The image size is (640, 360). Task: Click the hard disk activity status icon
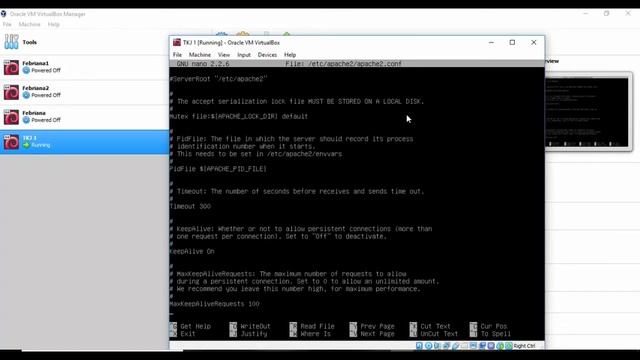[x=419, y=346]
